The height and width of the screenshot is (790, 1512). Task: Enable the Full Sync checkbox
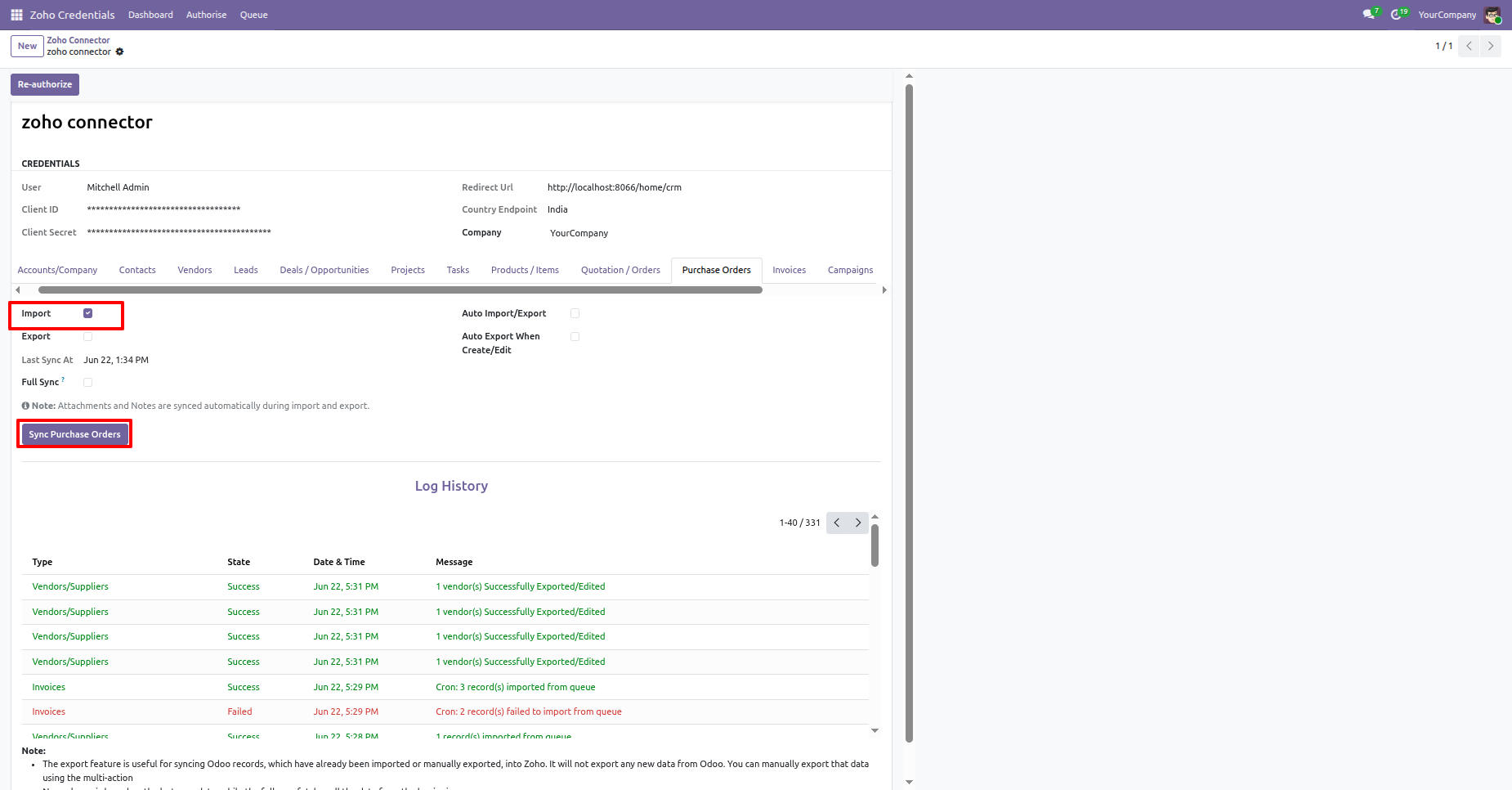[88, 382]
